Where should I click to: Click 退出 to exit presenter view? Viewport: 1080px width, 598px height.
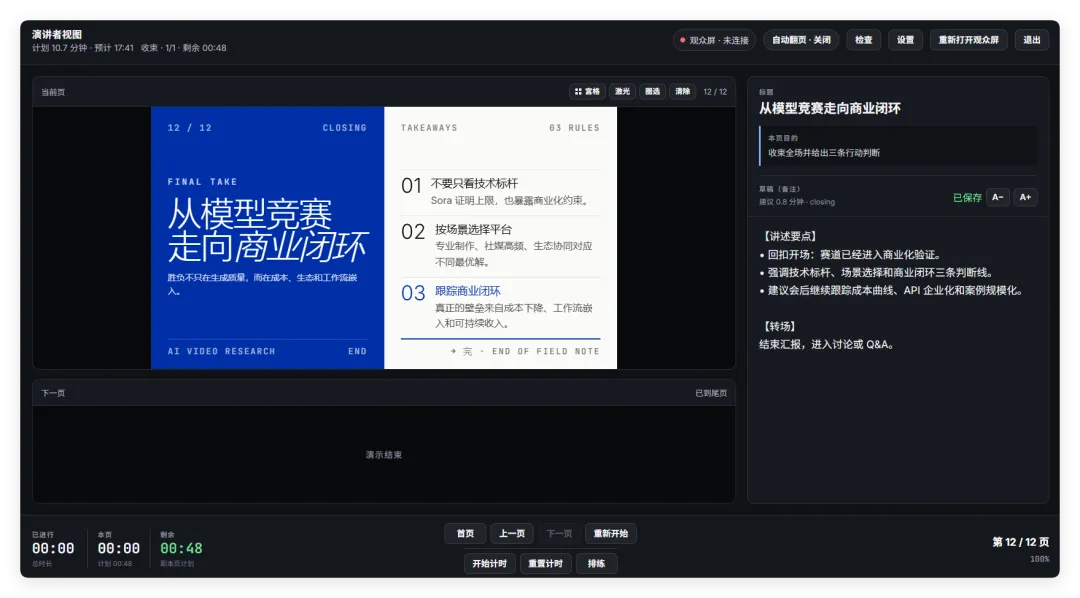coord(1032,40)
